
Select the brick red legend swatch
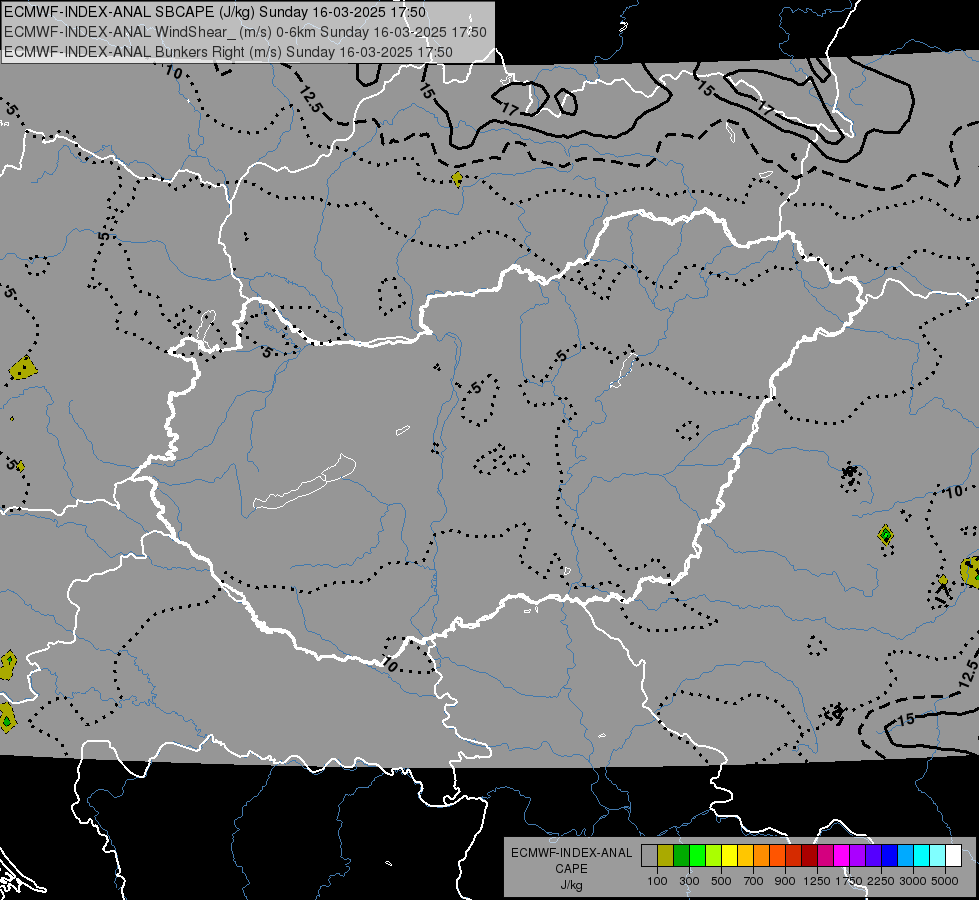794,855
